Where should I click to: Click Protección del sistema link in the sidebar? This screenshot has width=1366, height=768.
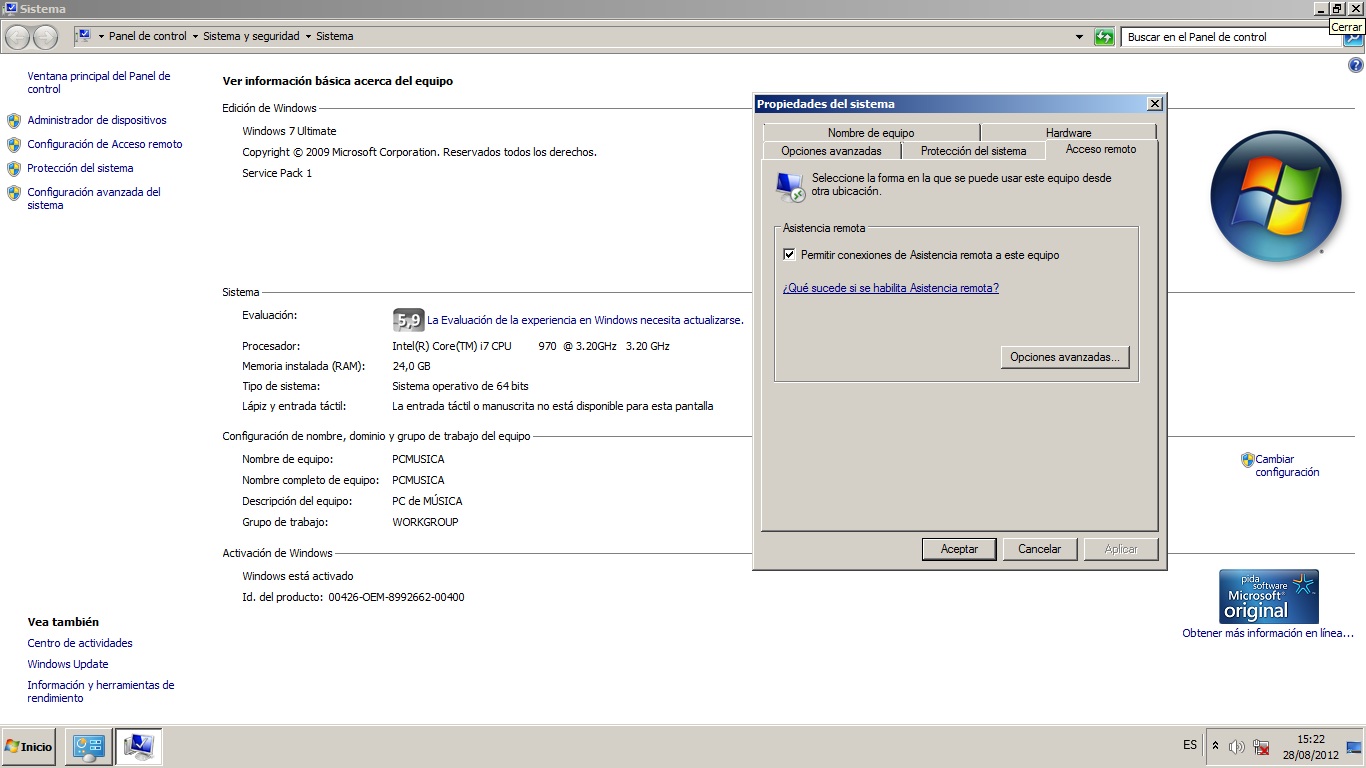coord(80,168)
